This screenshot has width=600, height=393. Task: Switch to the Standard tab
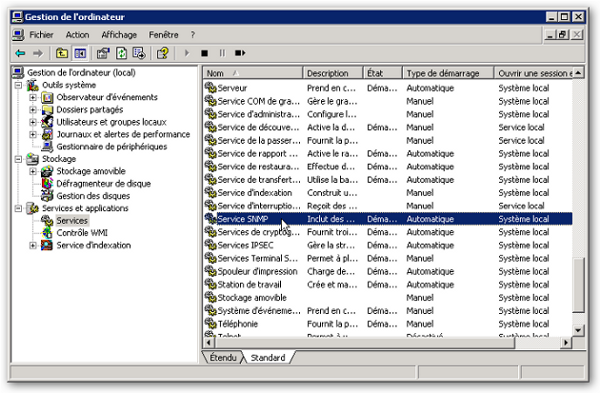[x=268, y=357]
